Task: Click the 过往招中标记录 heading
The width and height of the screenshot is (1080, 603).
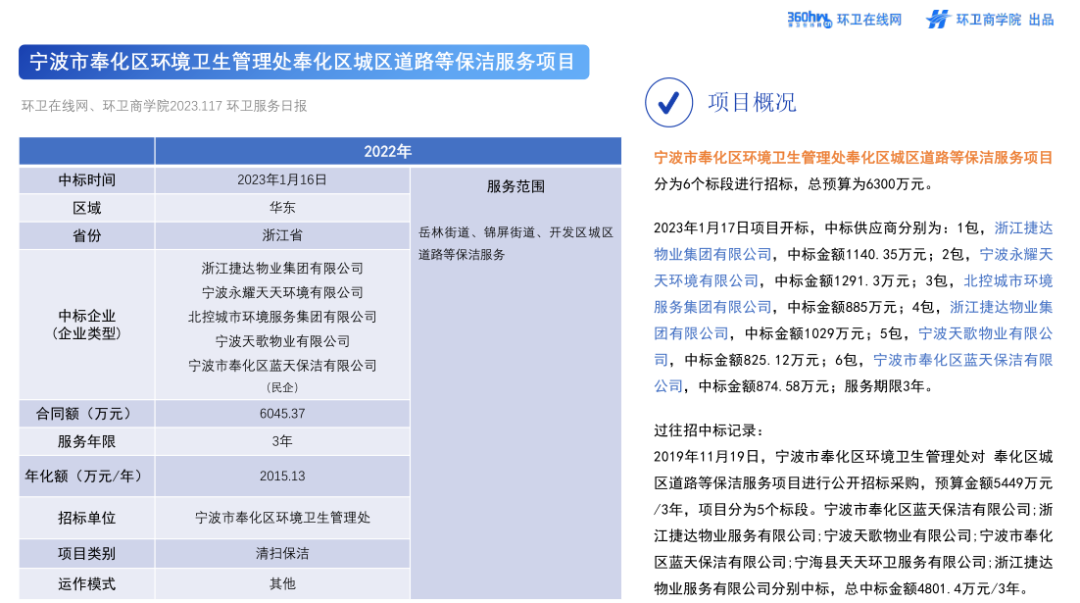Action: [x=709, y=431]
